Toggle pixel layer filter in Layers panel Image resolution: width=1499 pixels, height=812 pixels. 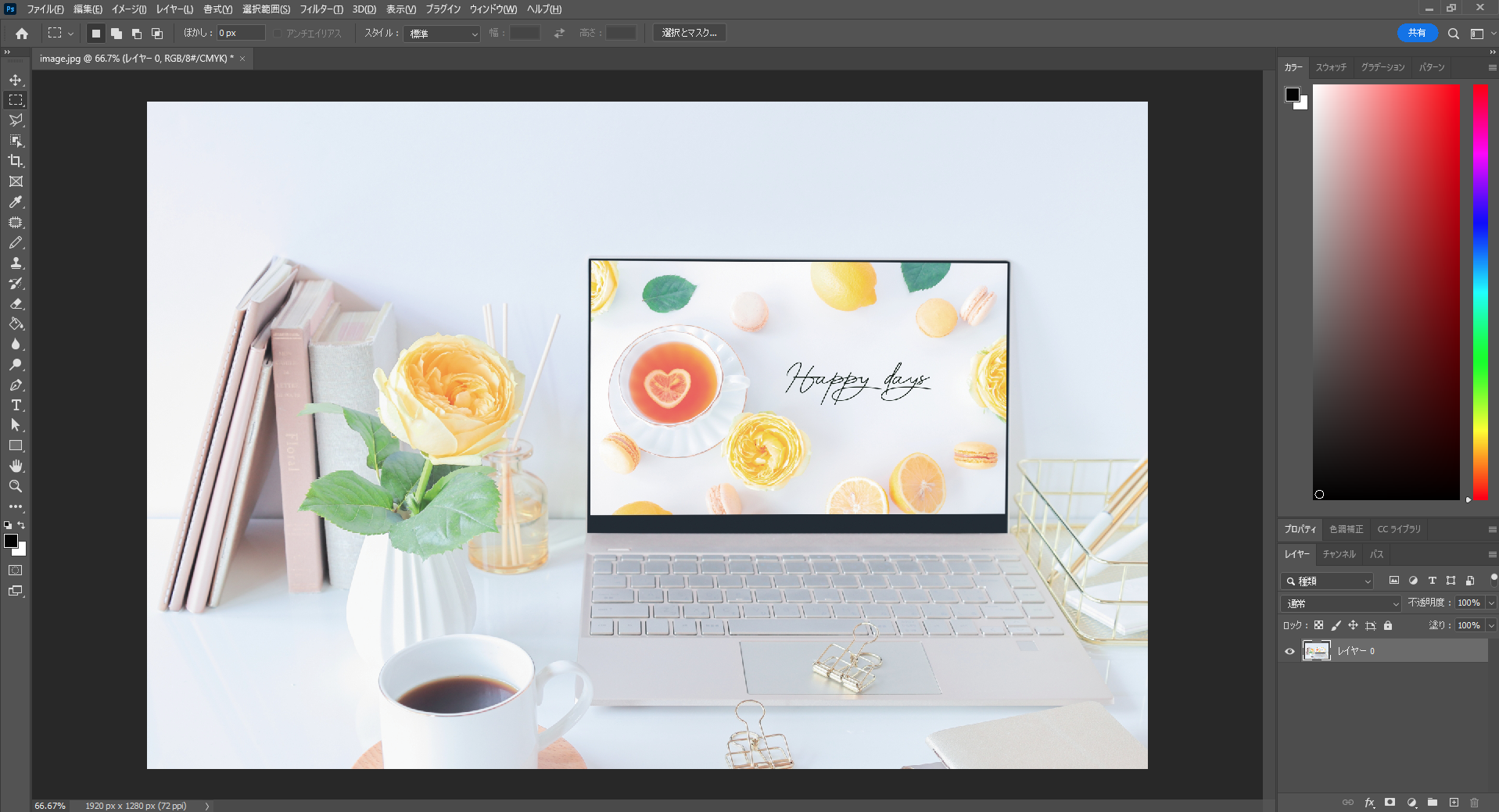(1394, 581)
